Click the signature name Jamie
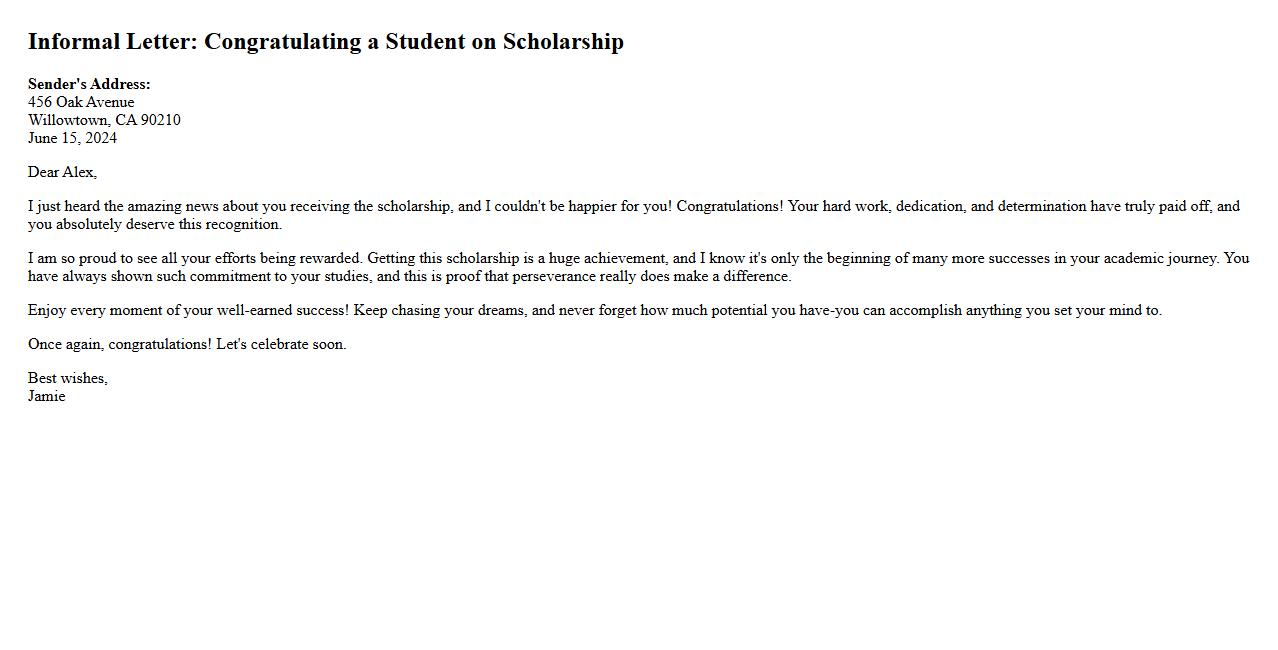1278x650 pixels. (x=47, y=397)
